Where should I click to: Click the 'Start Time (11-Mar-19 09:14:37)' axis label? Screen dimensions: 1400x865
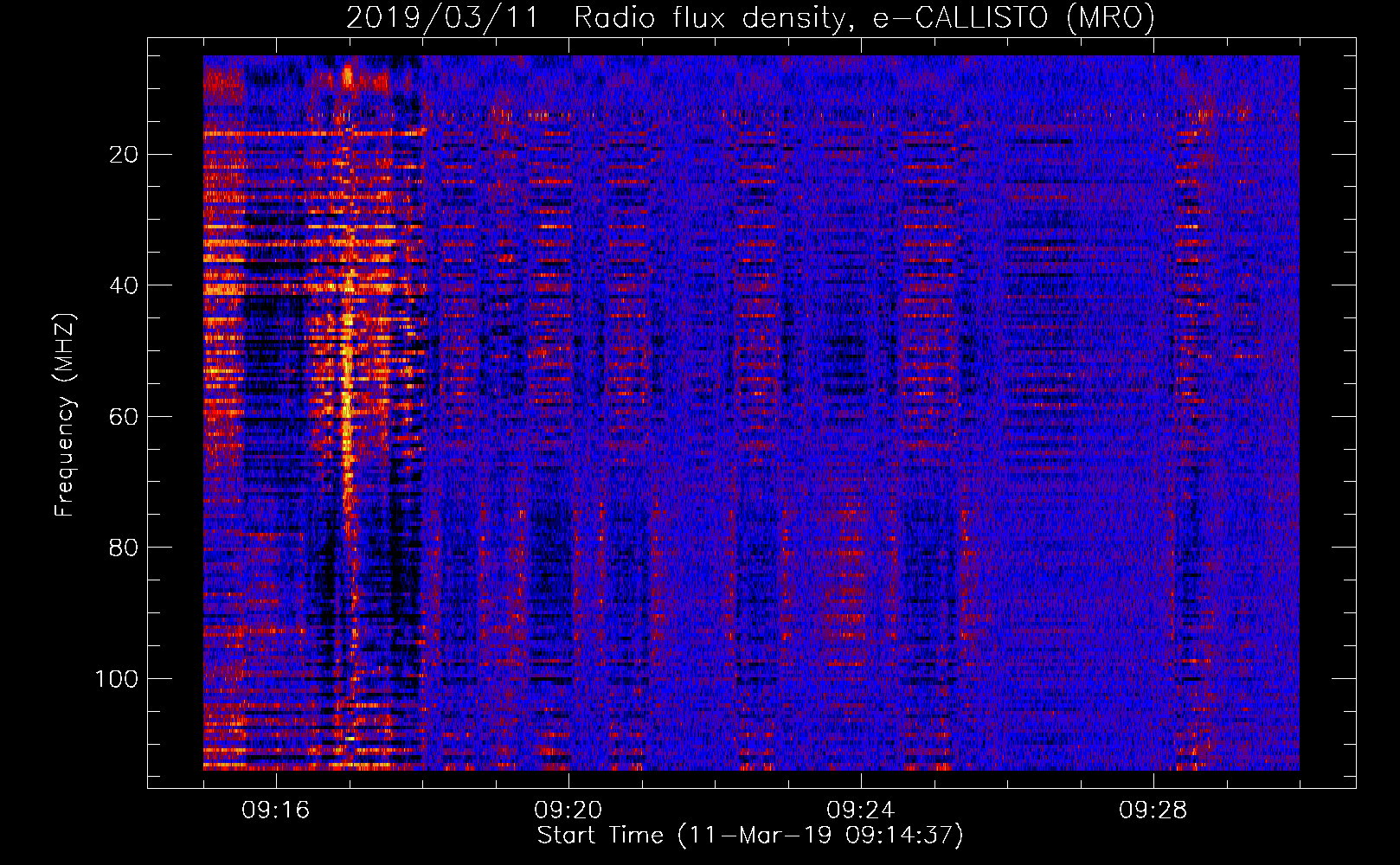[x=750, y=836]
